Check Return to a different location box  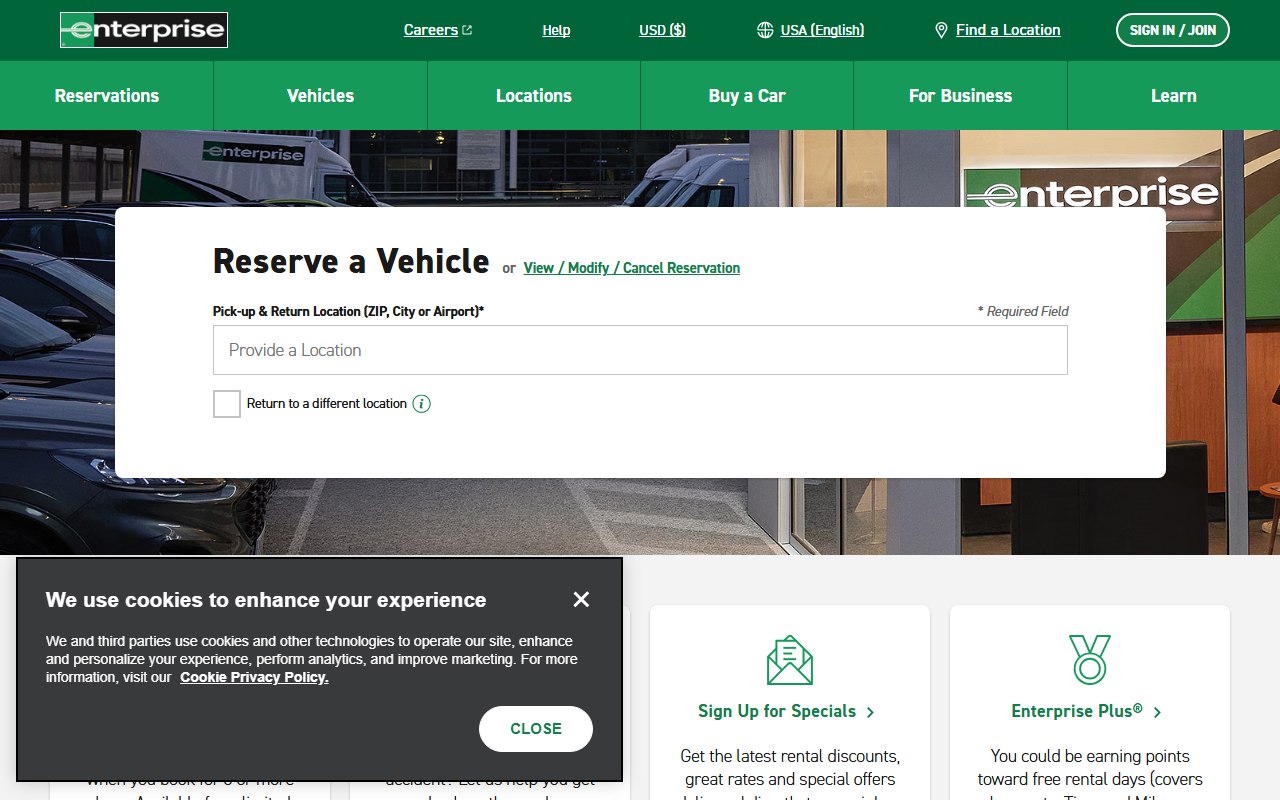(227, 404)
